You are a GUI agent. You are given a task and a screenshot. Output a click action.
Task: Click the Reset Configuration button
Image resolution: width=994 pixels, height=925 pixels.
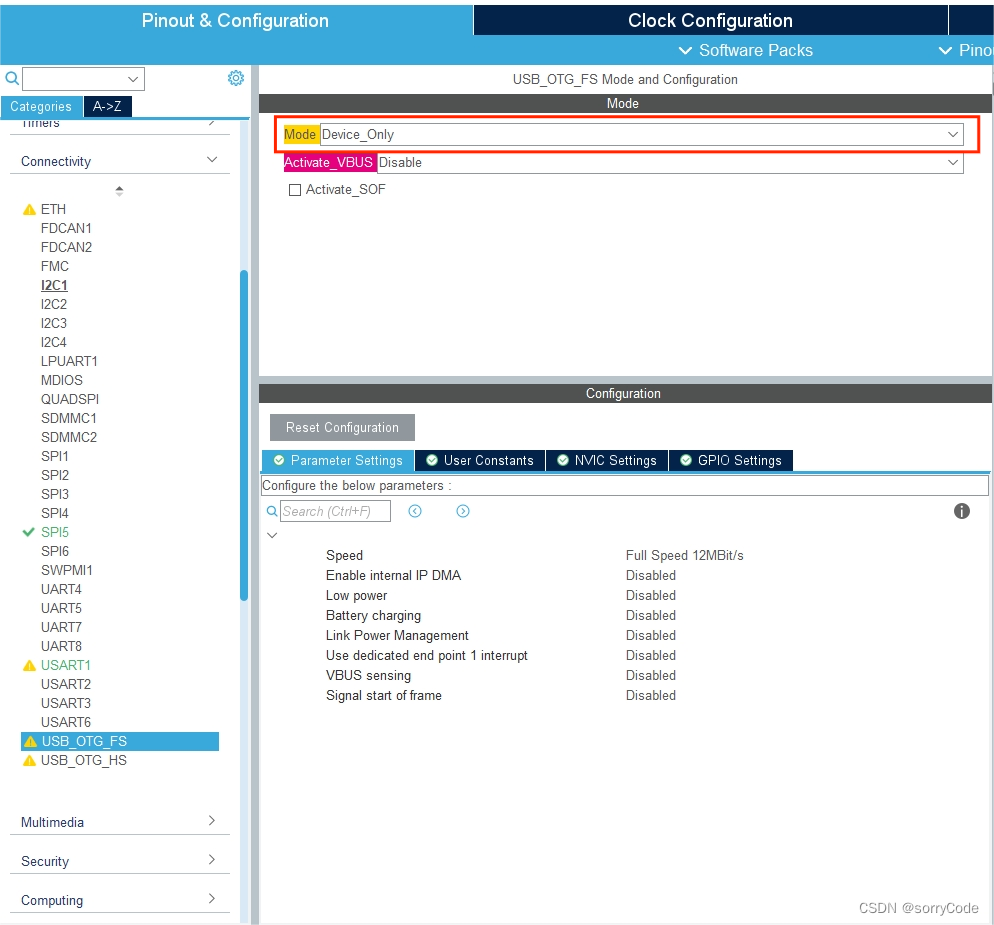click(342, 427)
